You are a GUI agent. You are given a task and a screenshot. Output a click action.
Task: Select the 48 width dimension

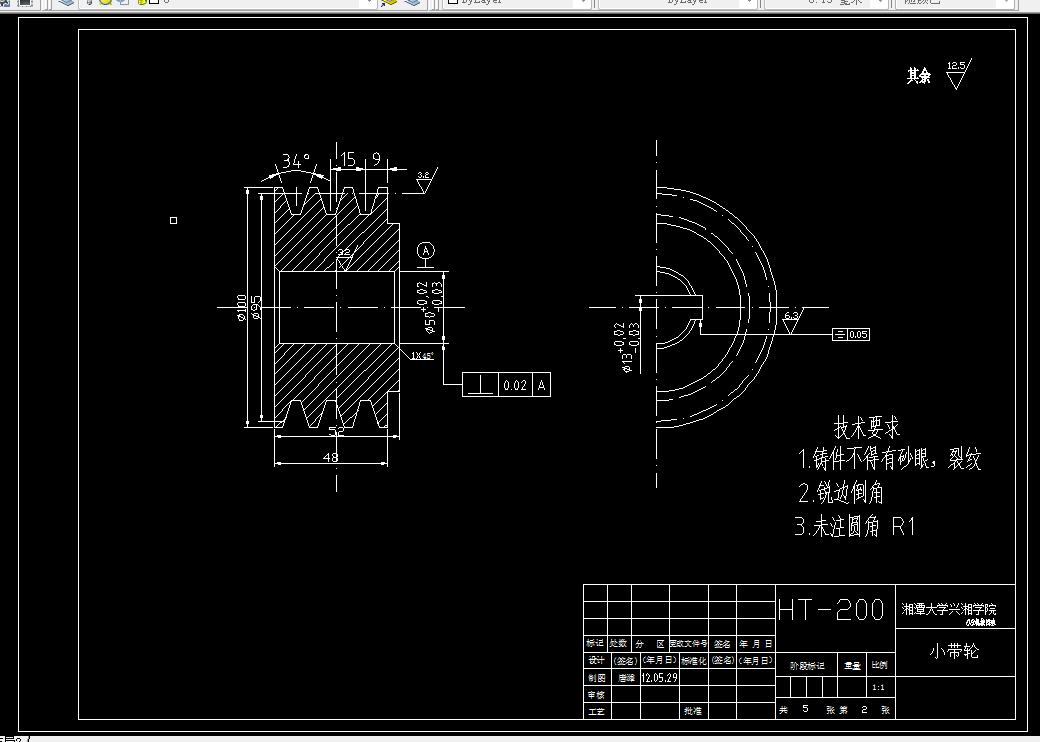330,457
